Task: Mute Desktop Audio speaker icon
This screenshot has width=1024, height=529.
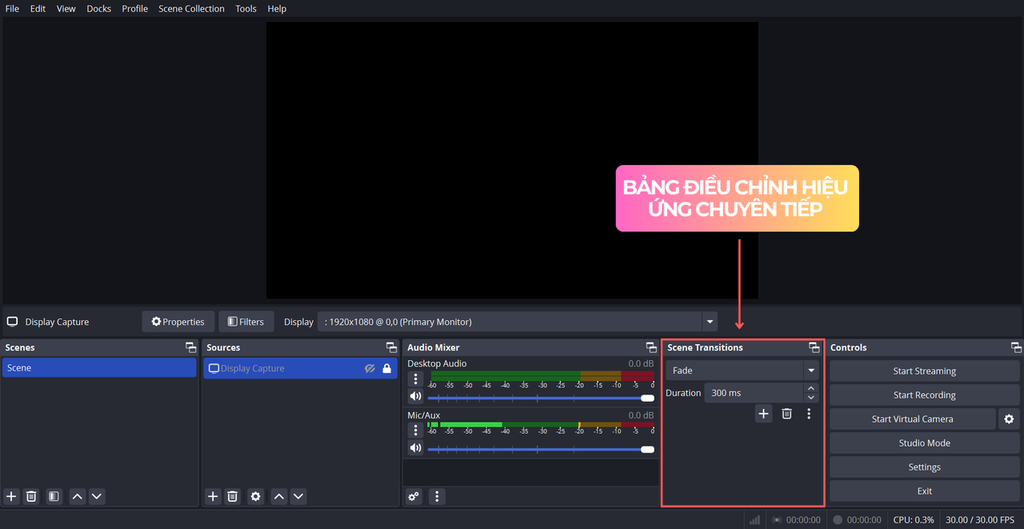Action: 415,396
